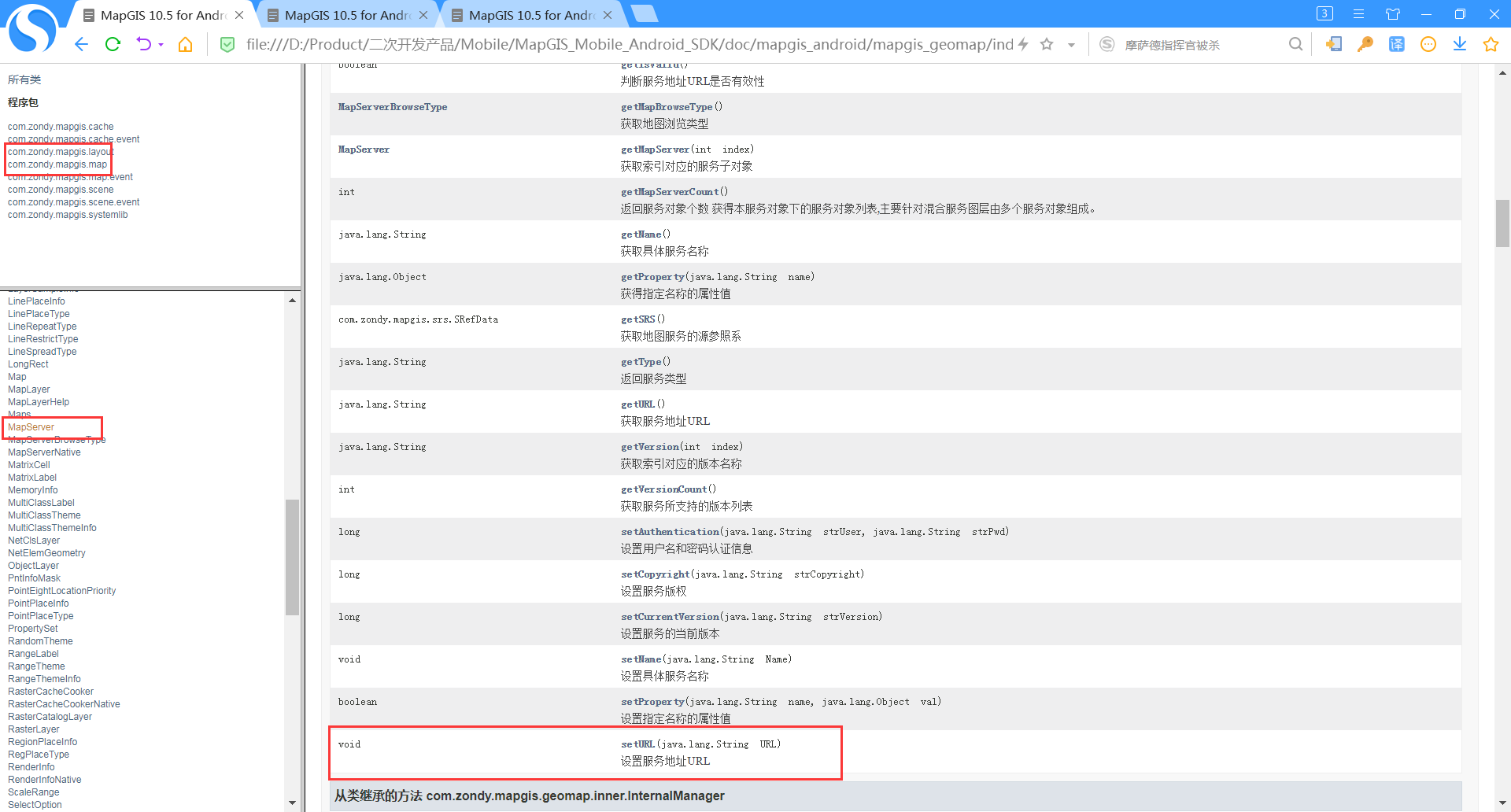Expand the address bar dropdown arrow
1511x812 pixels.
coord(1071,46)
